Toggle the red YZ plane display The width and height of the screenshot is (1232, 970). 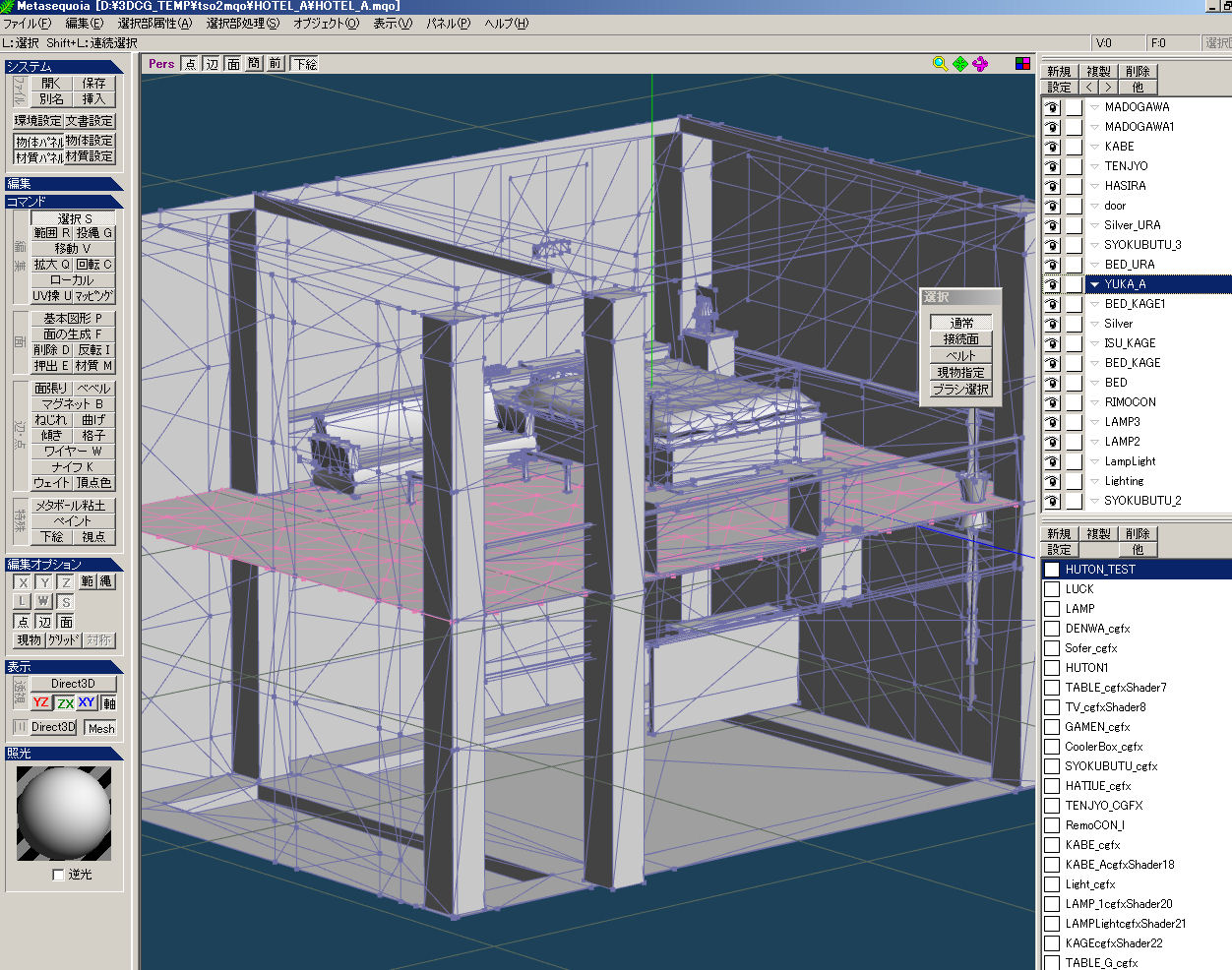pyautogui.click(x=41, y=702)
